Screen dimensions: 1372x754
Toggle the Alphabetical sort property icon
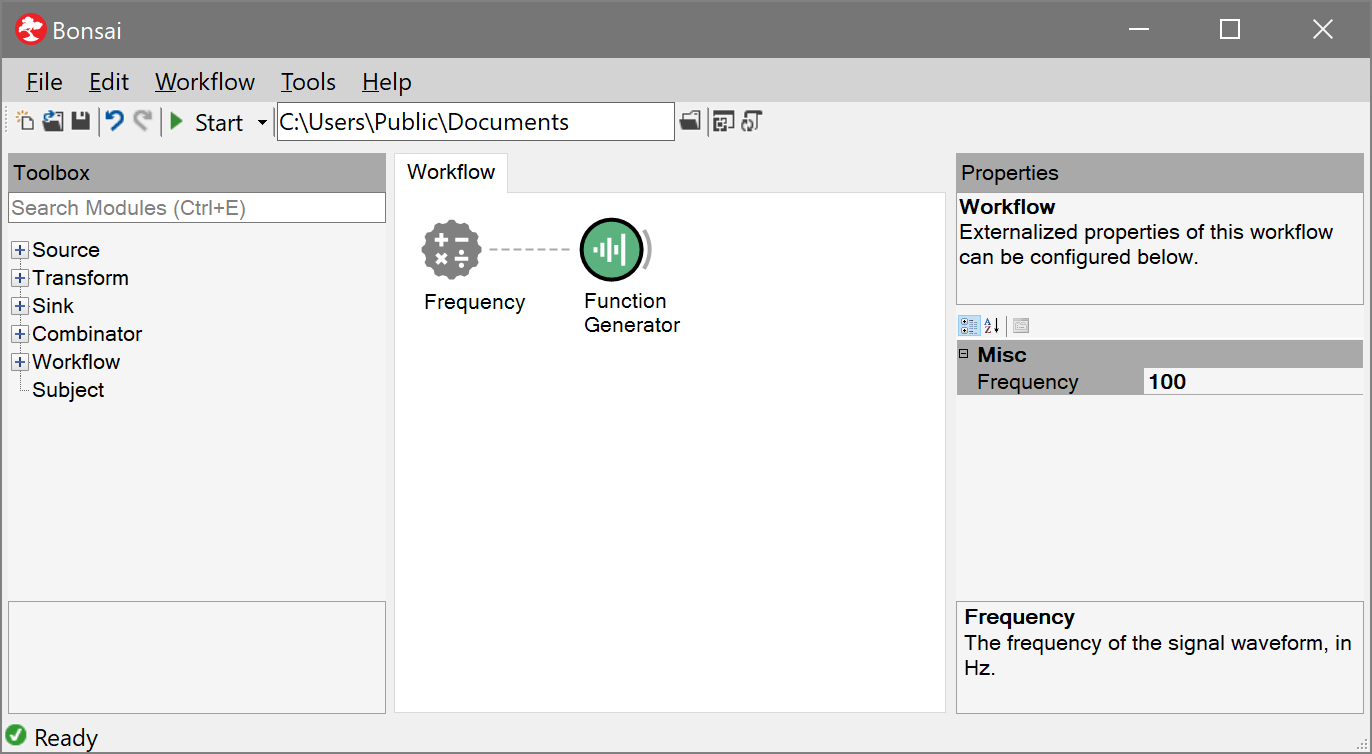[x=992, y=325]
